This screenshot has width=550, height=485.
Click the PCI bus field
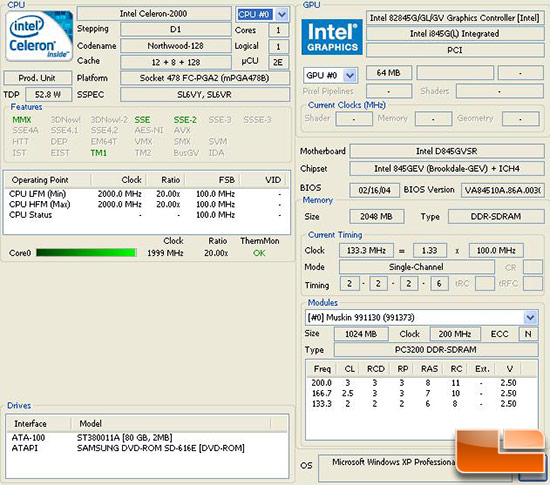click(x=455, y=50)
